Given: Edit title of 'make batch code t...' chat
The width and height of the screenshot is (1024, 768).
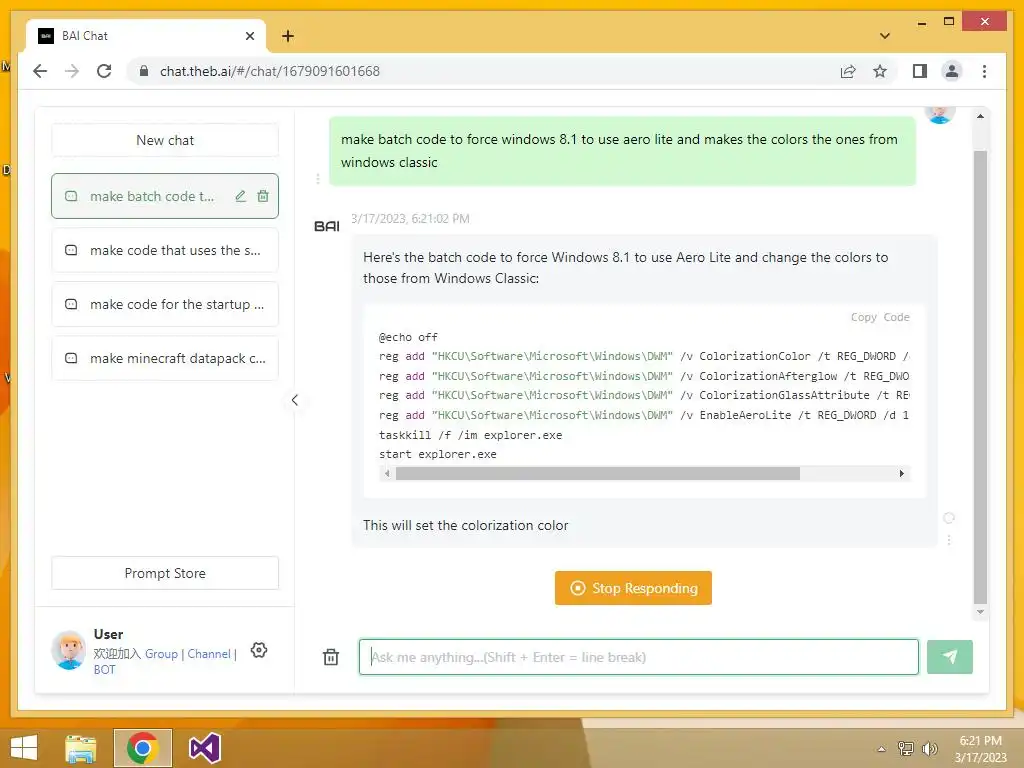Looking at the screenshot, I should click(x=240, y=196).
